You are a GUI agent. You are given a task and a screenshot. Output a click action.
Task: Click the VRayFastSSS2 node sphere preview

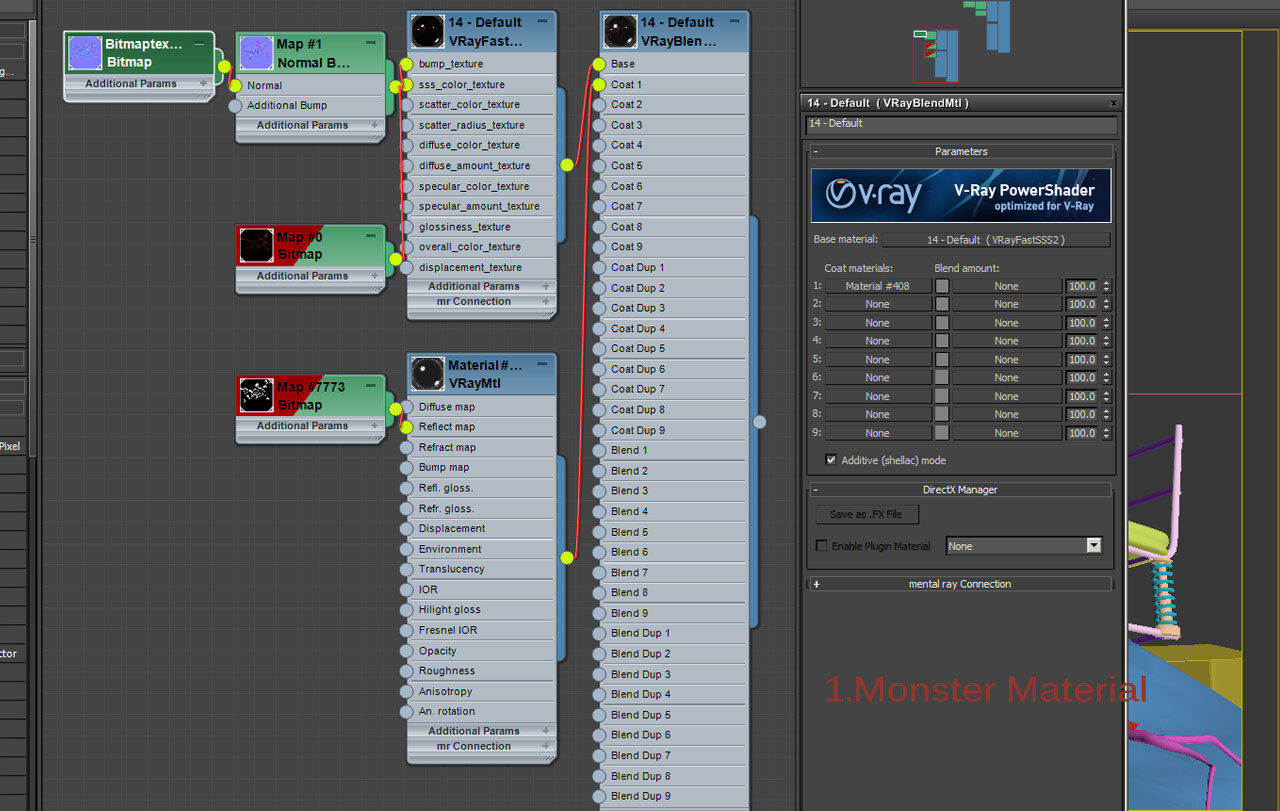[428, 32]
